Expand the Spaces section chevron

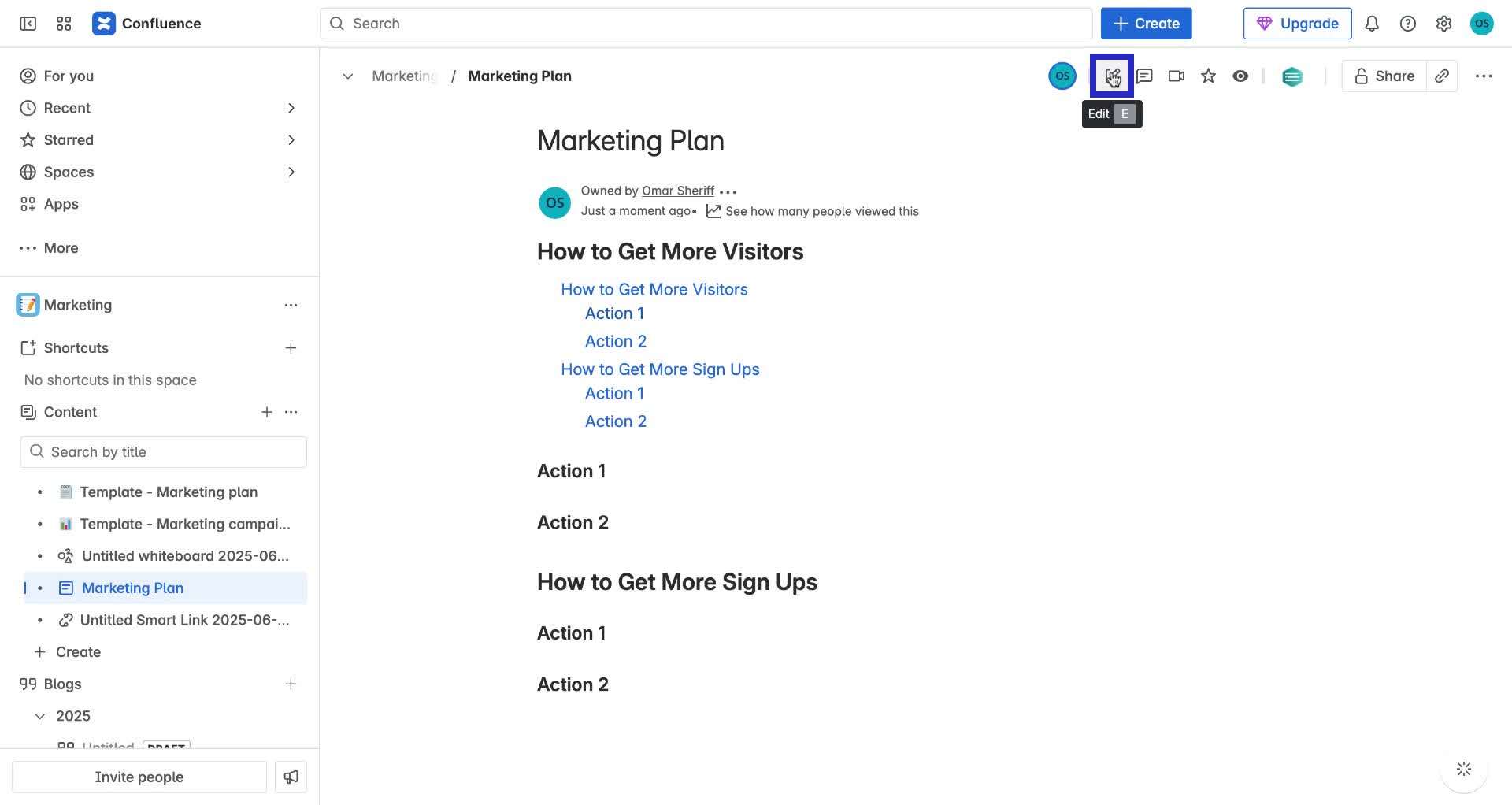[291, 172]
